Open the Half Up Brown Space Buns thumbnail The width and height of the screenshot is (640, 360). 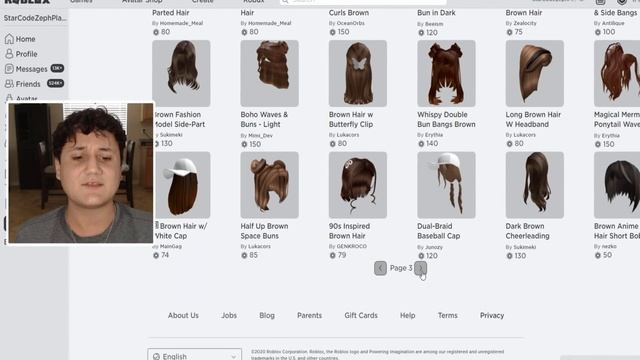(x=269, y=185)
